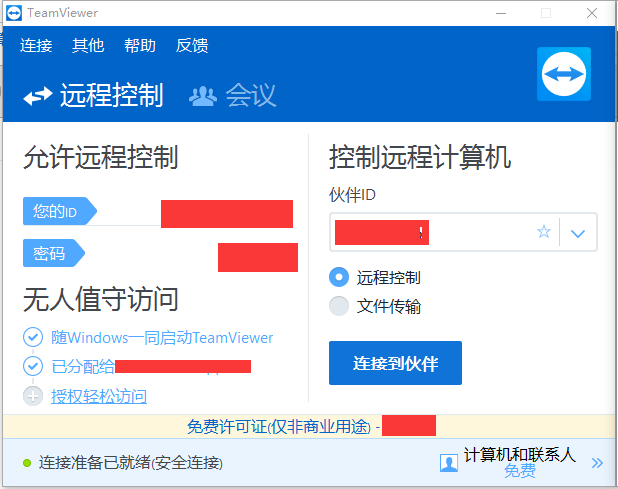
Task: Click the 随Windows一同启动TeamViewer text link
Action: (x=162, y=338)
